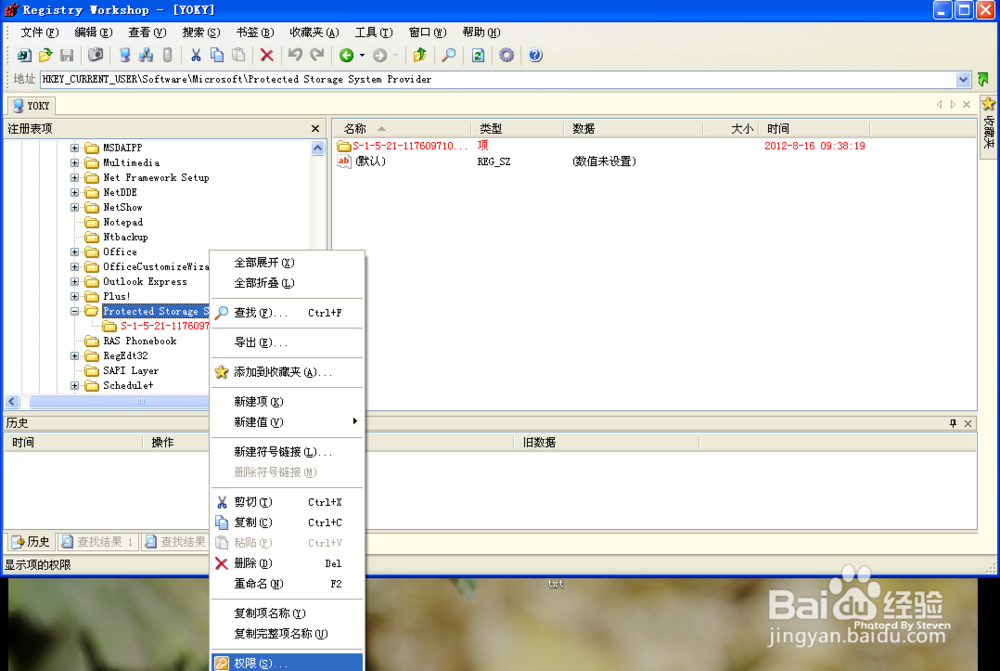Screen dimensions: 1000x671
Task: Open the 搜索(S) menu
Action: click(201, 32)
